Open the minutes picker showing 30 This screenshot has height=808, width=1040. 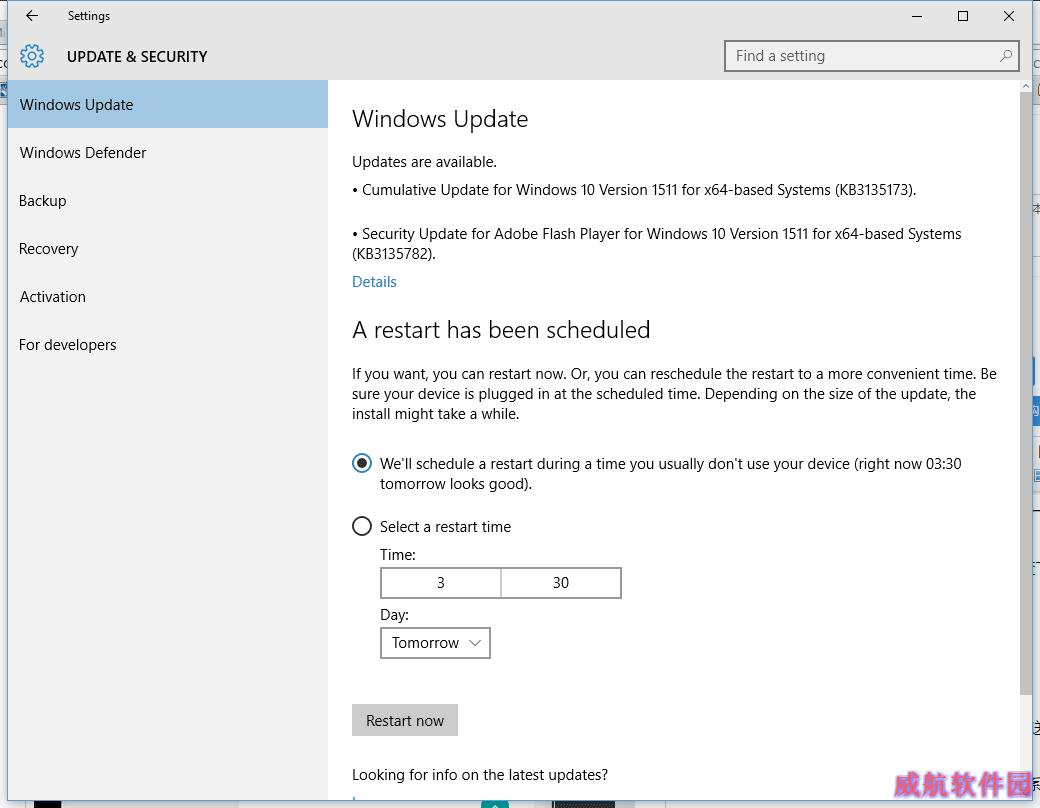[x=561, y=583]
